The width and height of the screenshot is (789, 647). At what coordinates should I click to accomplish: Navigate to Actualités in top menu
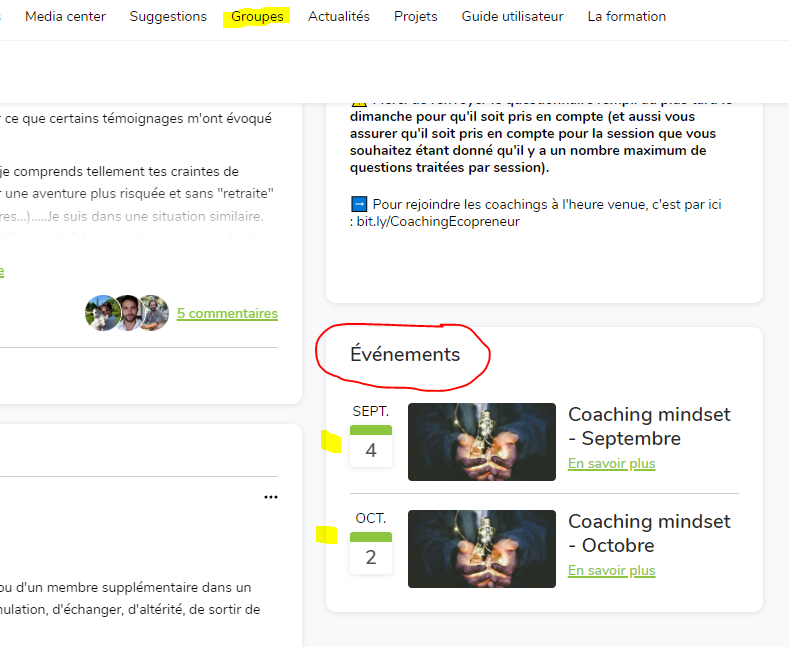click(338, 16)
